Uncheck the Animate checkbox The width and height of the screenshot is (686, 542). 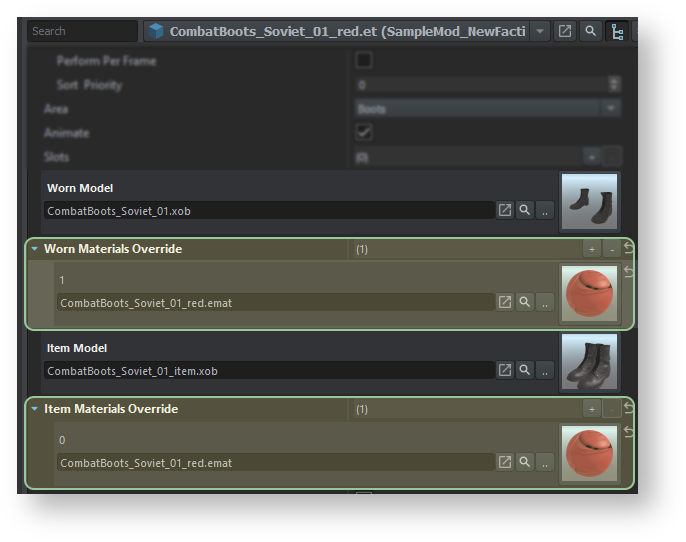click(x=364, y=132)
